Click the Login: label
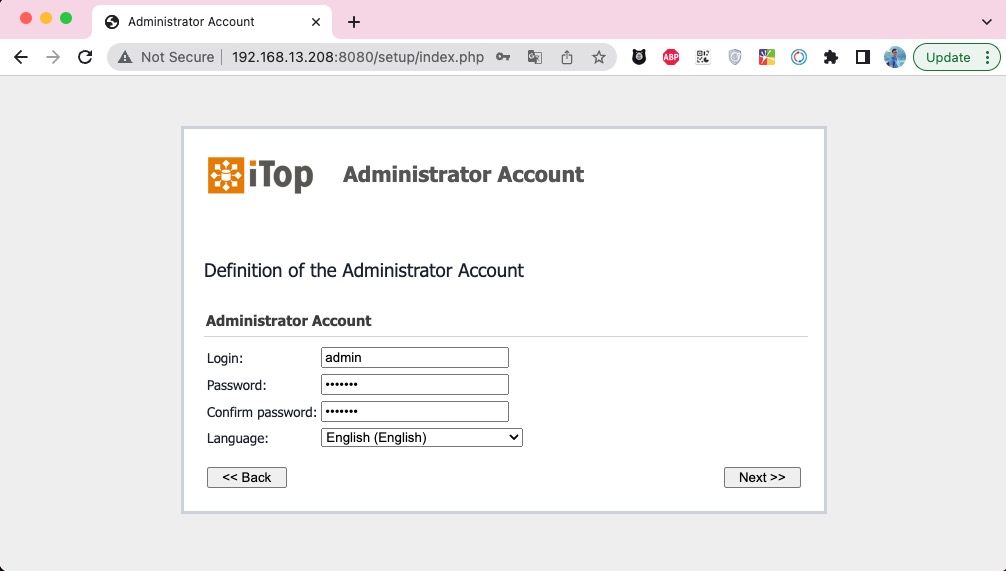The height and width of the screenshot is (571, 1006). pos(225,358)
